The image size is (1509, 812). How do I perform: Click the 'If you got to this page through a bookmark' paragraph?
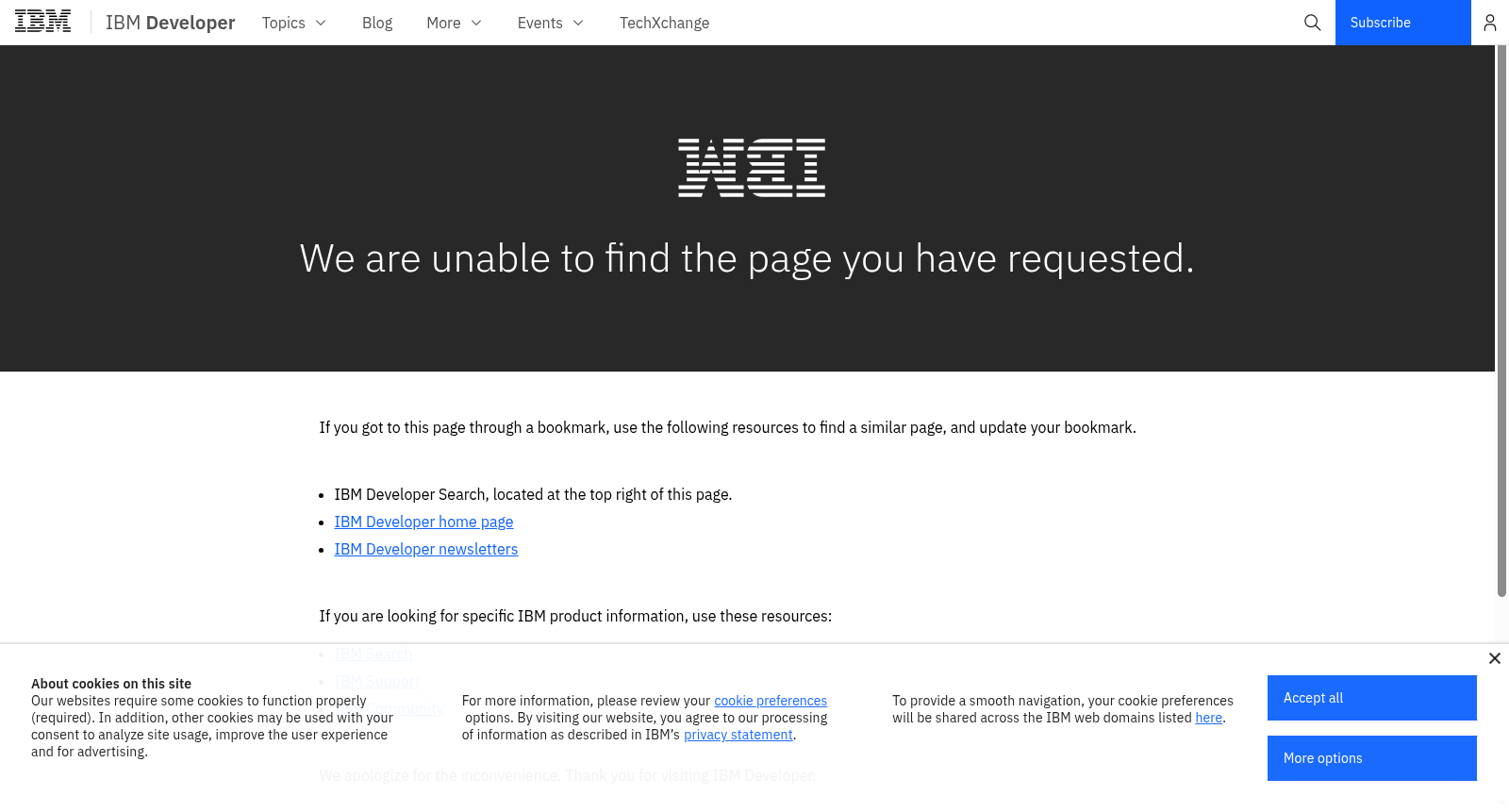click(x=727, y=427)
